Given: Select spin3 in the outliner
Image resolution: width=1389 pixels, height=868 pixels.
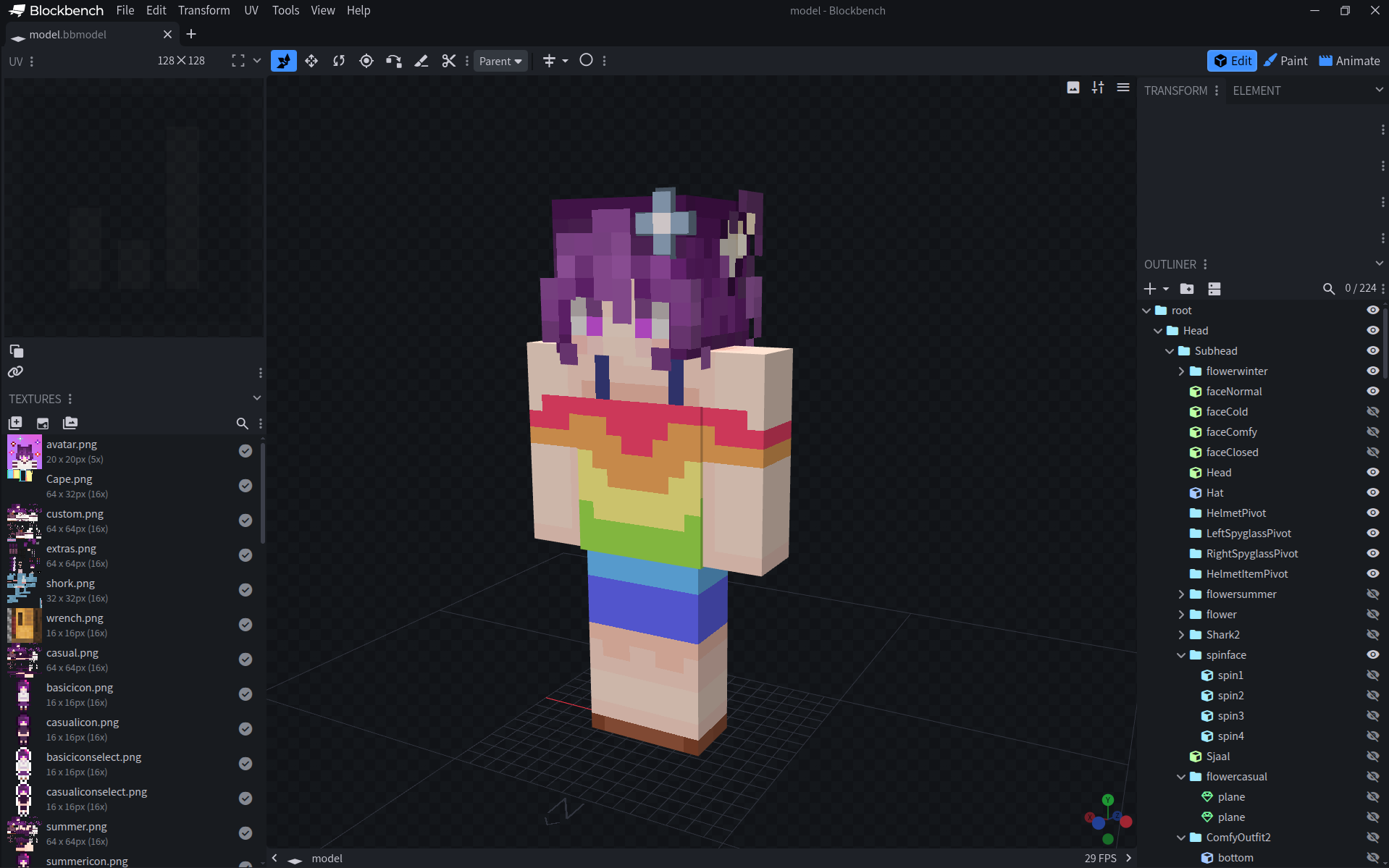Looking at the screenshot, I should pyautogui.click(x=1230, y=716).
